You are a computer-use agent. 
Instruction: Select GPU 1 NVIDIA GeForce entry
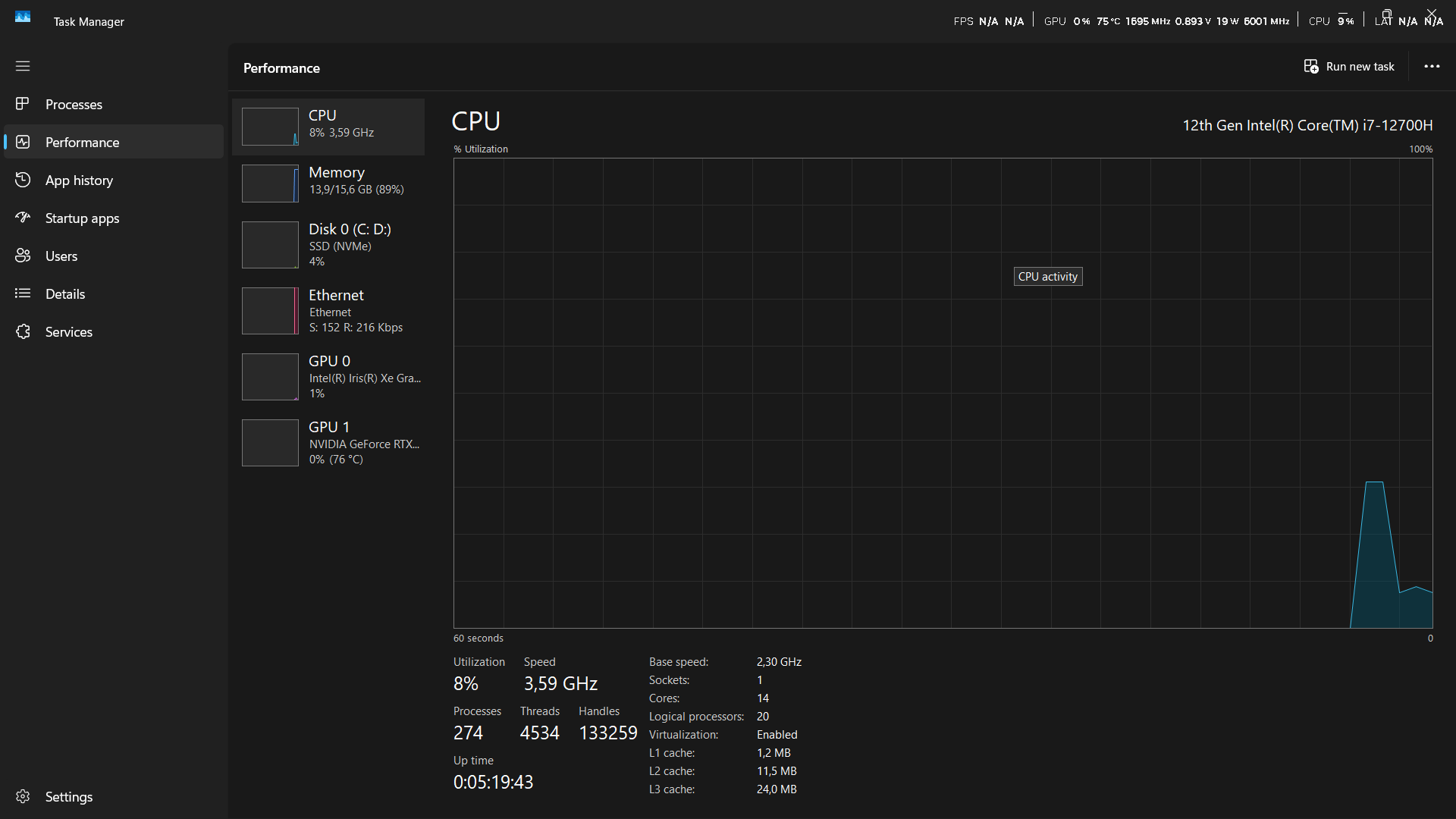click(328, 442)
